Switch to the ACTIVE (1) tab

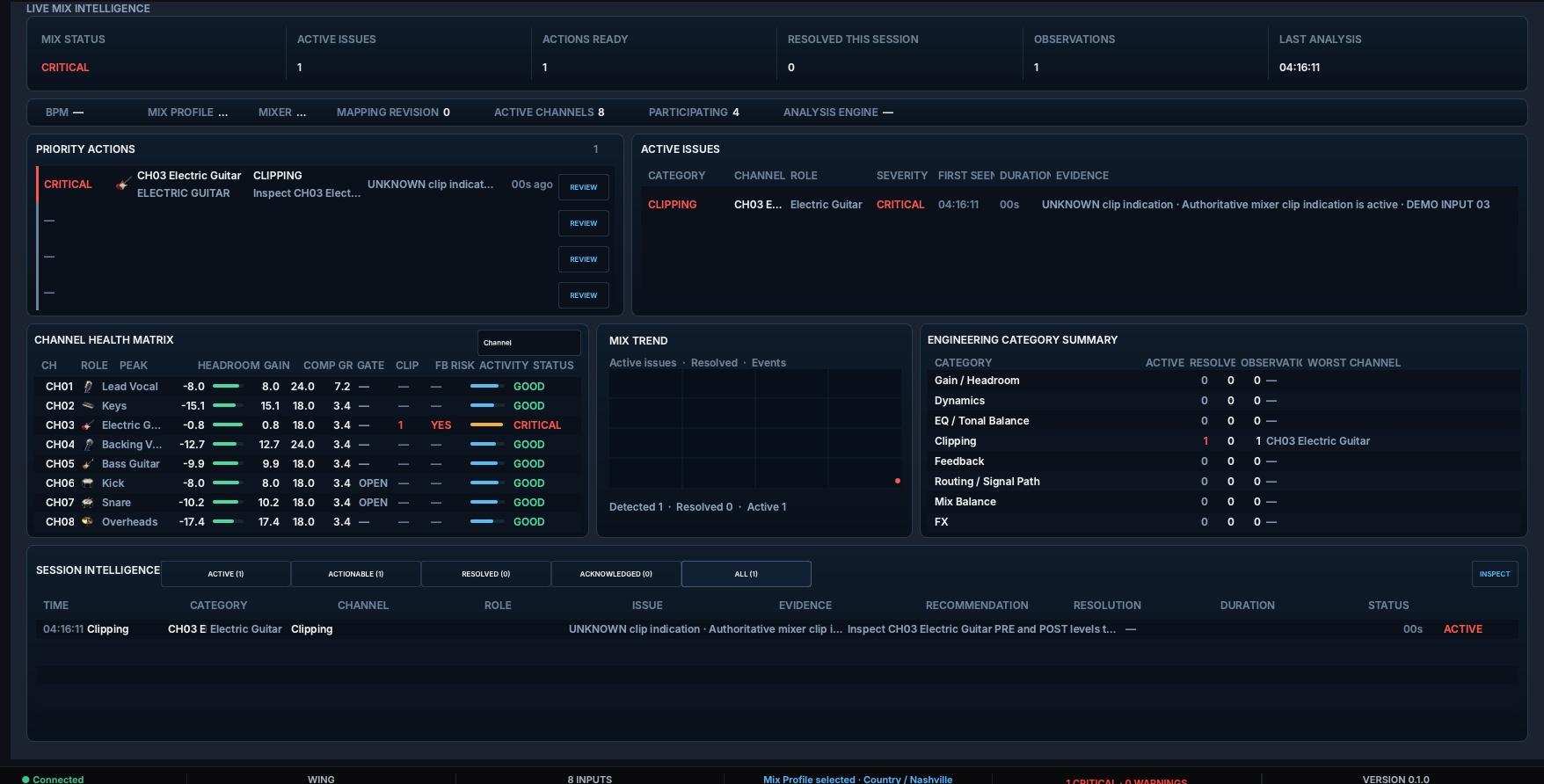click(x=226, y=574)
